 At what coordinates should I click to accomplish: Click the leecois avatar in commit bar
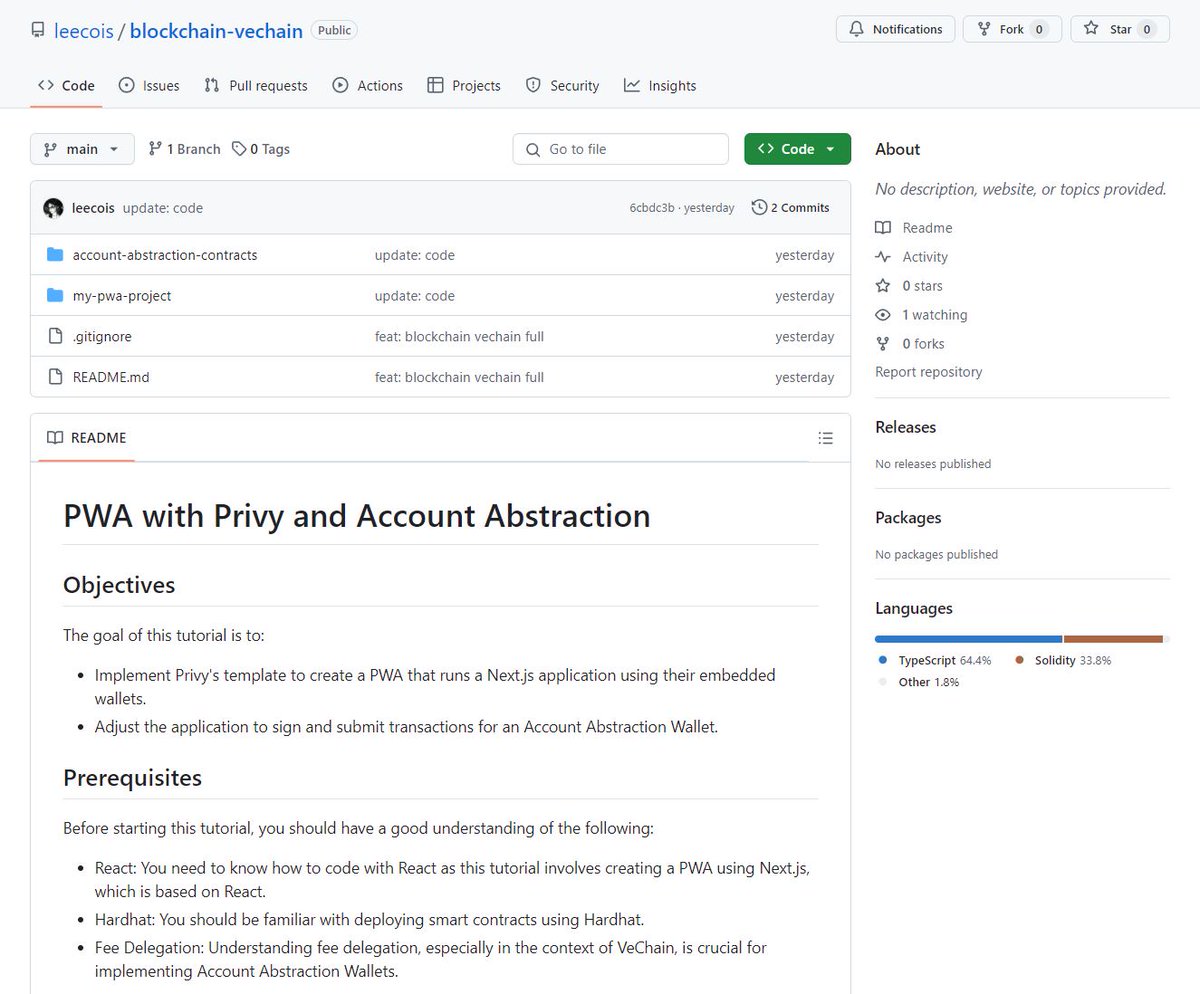(54, 208)
